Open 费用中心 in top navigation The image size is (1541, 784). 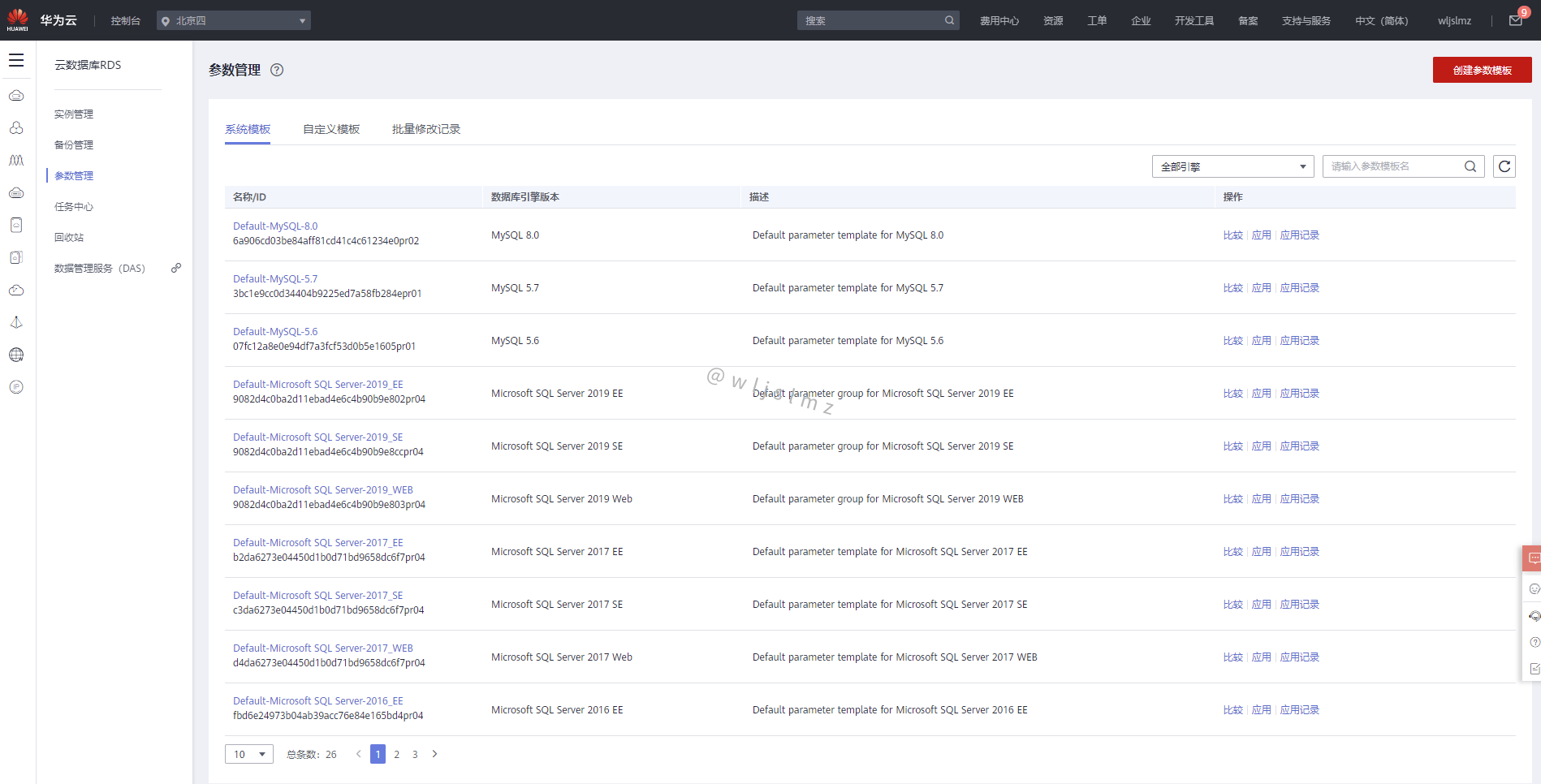pos(999,20)
